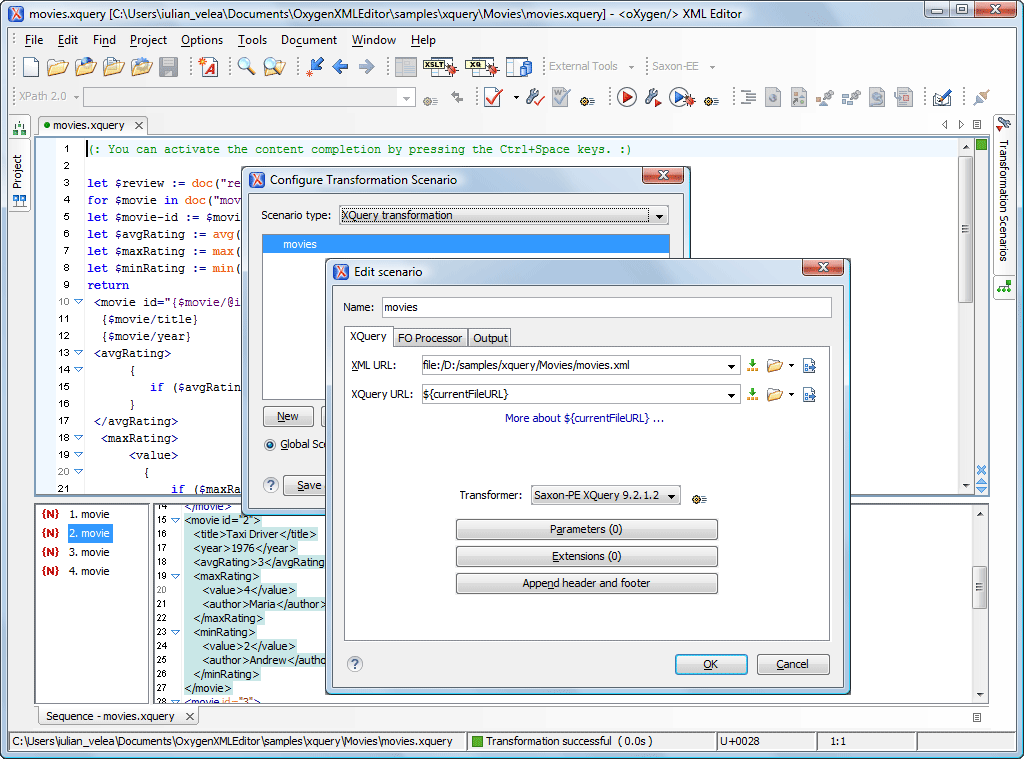The width and height of the screenshot is (1024, 759).
Task: Click OK in Edit scenario dialog
Action: point(711,664)
